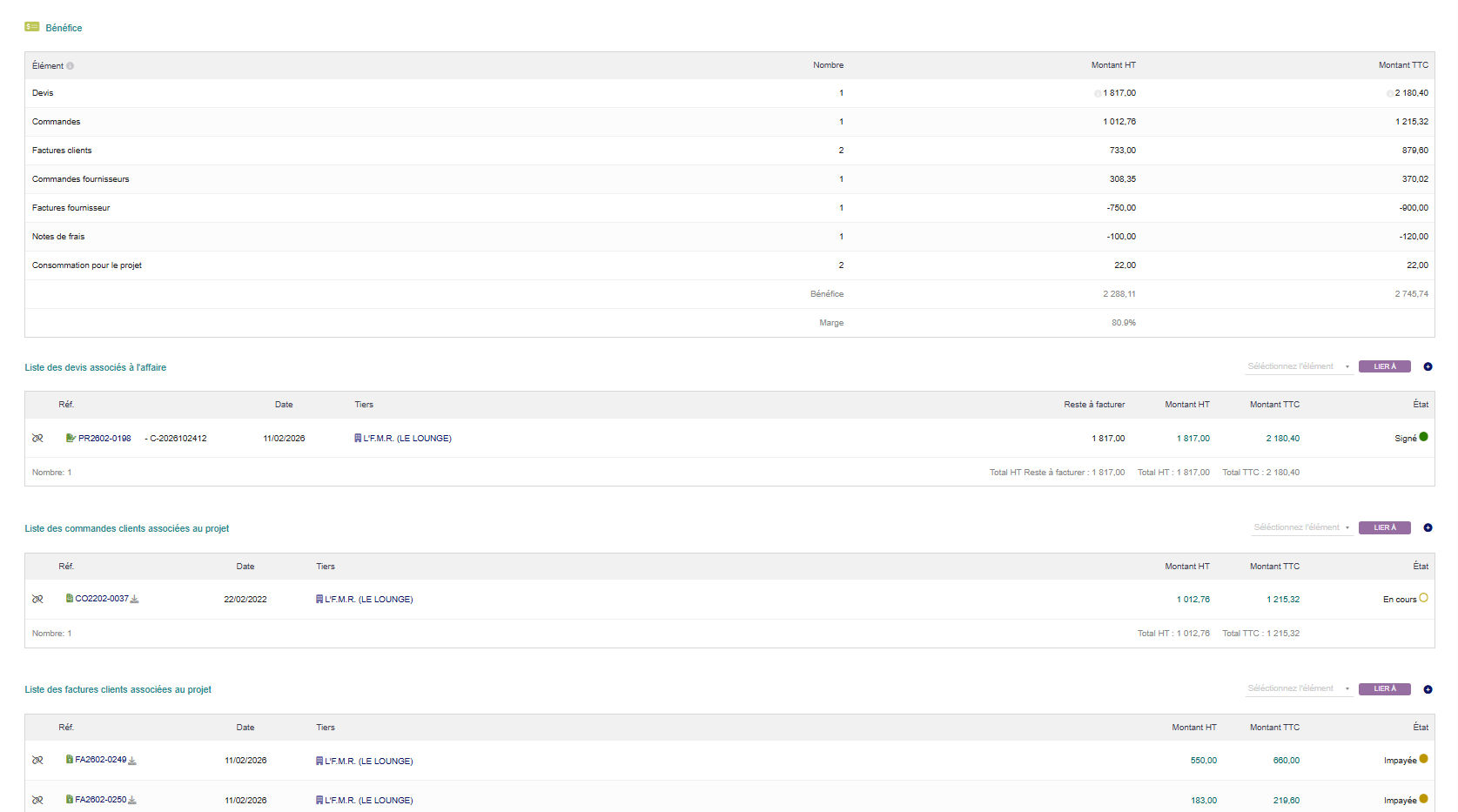Open third party L'F.M.R. in orders row

pos(368,600)
